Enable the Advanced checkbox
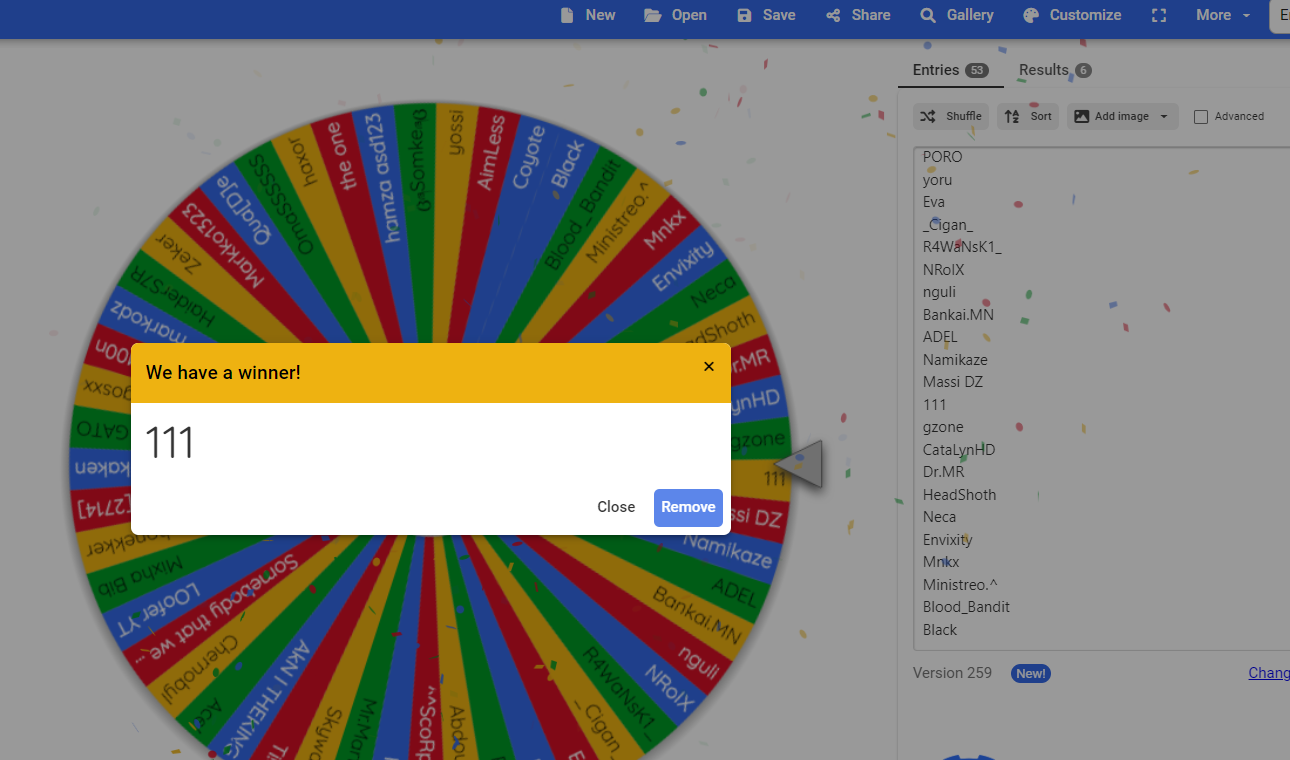 tap(1201, 117)
